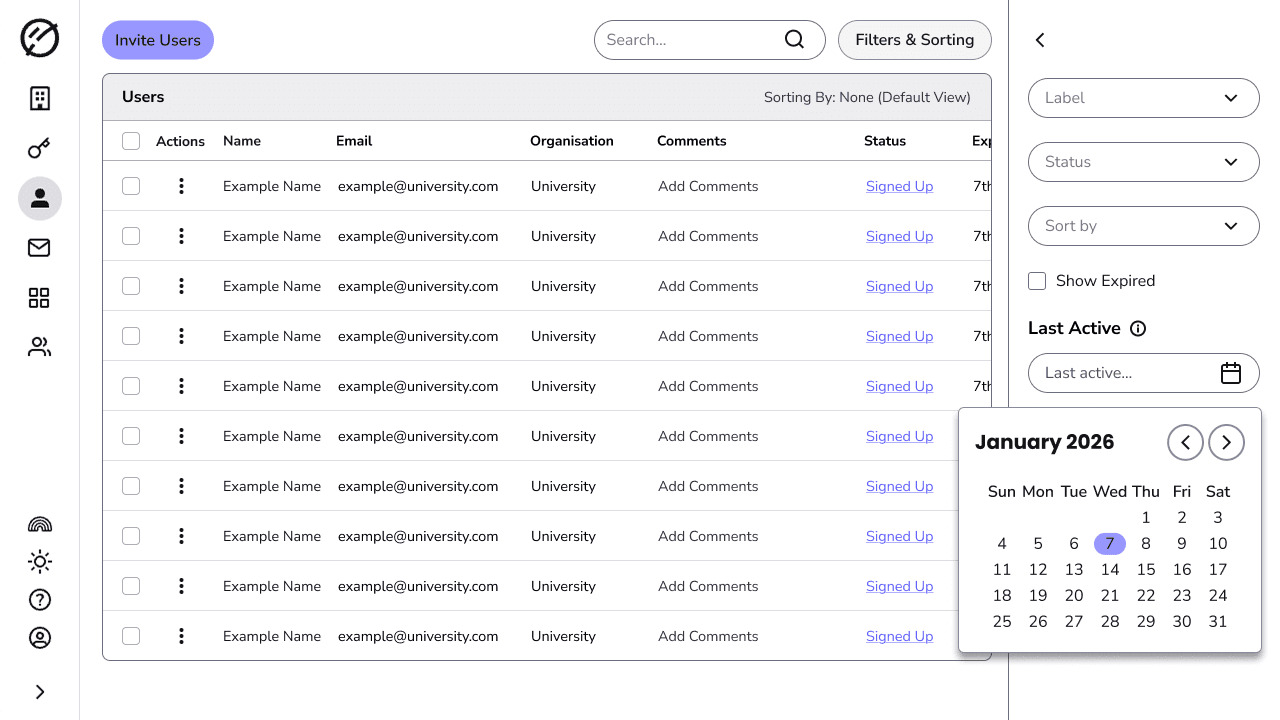1280x720 pixels.
Task: Tick the checkbox of the second user row
Action: pos(131,236)
